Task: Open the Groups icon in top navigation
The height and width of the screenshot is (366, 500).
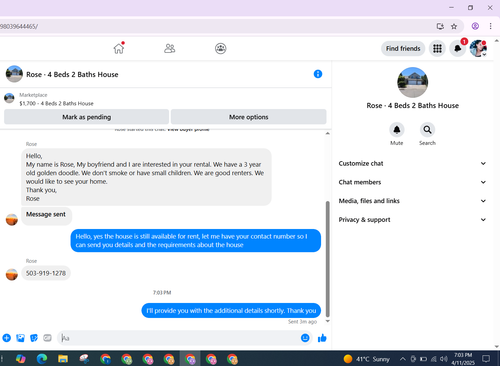Action: point(221,49)
